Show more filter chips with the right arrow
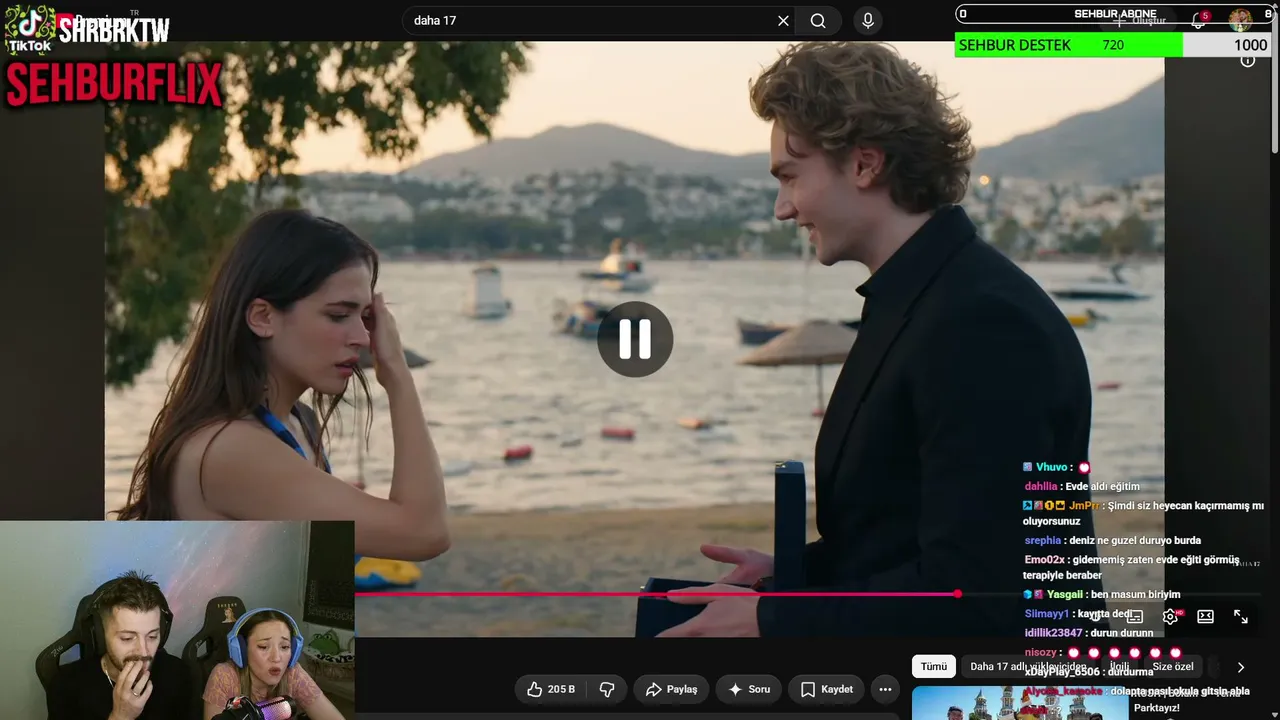 tap(1241, 667)
